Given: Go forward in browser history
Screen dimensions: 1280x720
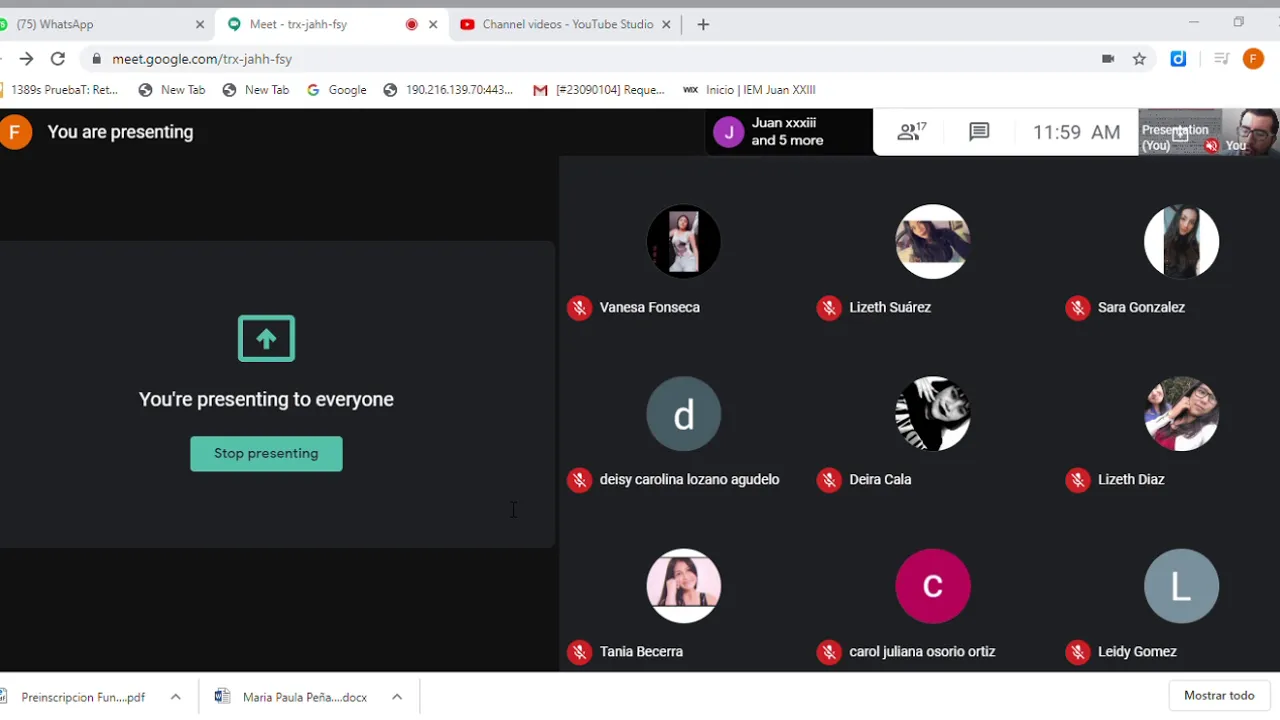Looking at the screenshot, I should (26, 59).
